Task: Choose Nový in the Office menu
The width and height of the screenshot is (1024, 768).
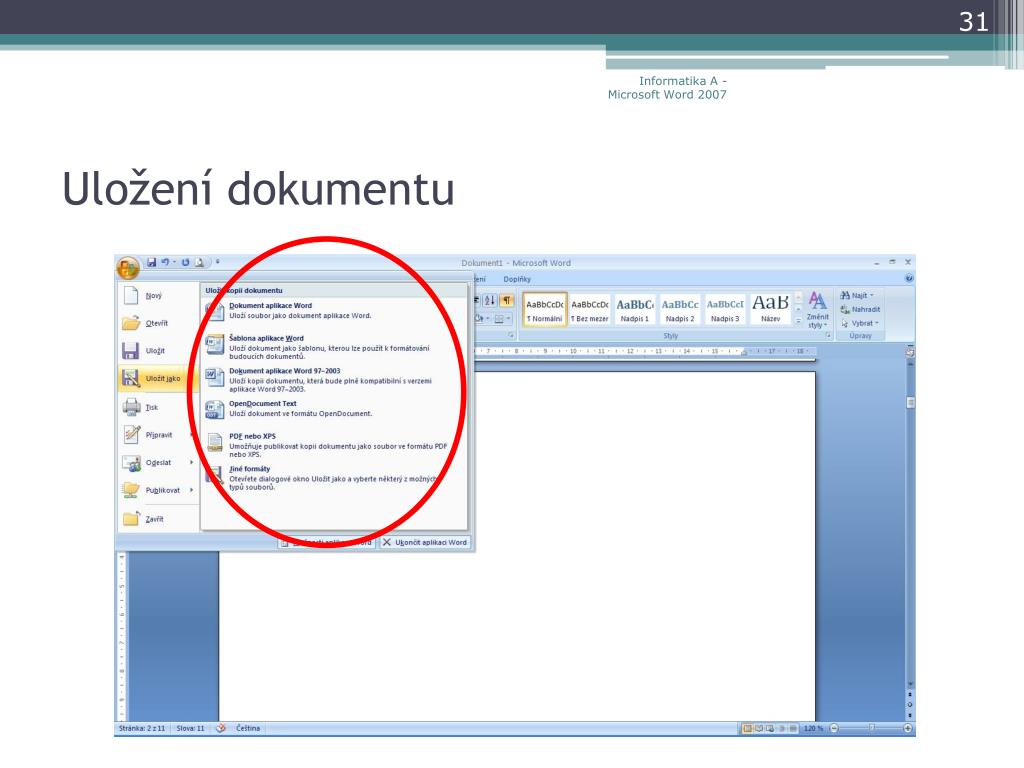Action: (x=159, y=295)
